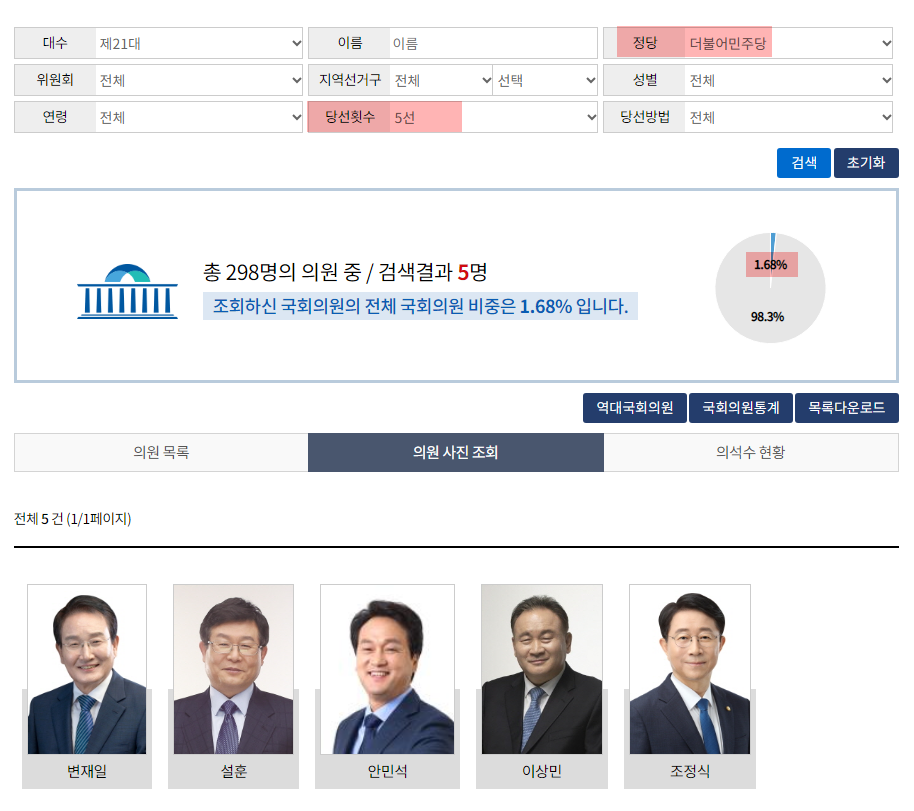Open the 당선방법 dropdown
The height and width of the screenshot is (811, 914).
tap(788, 117)
